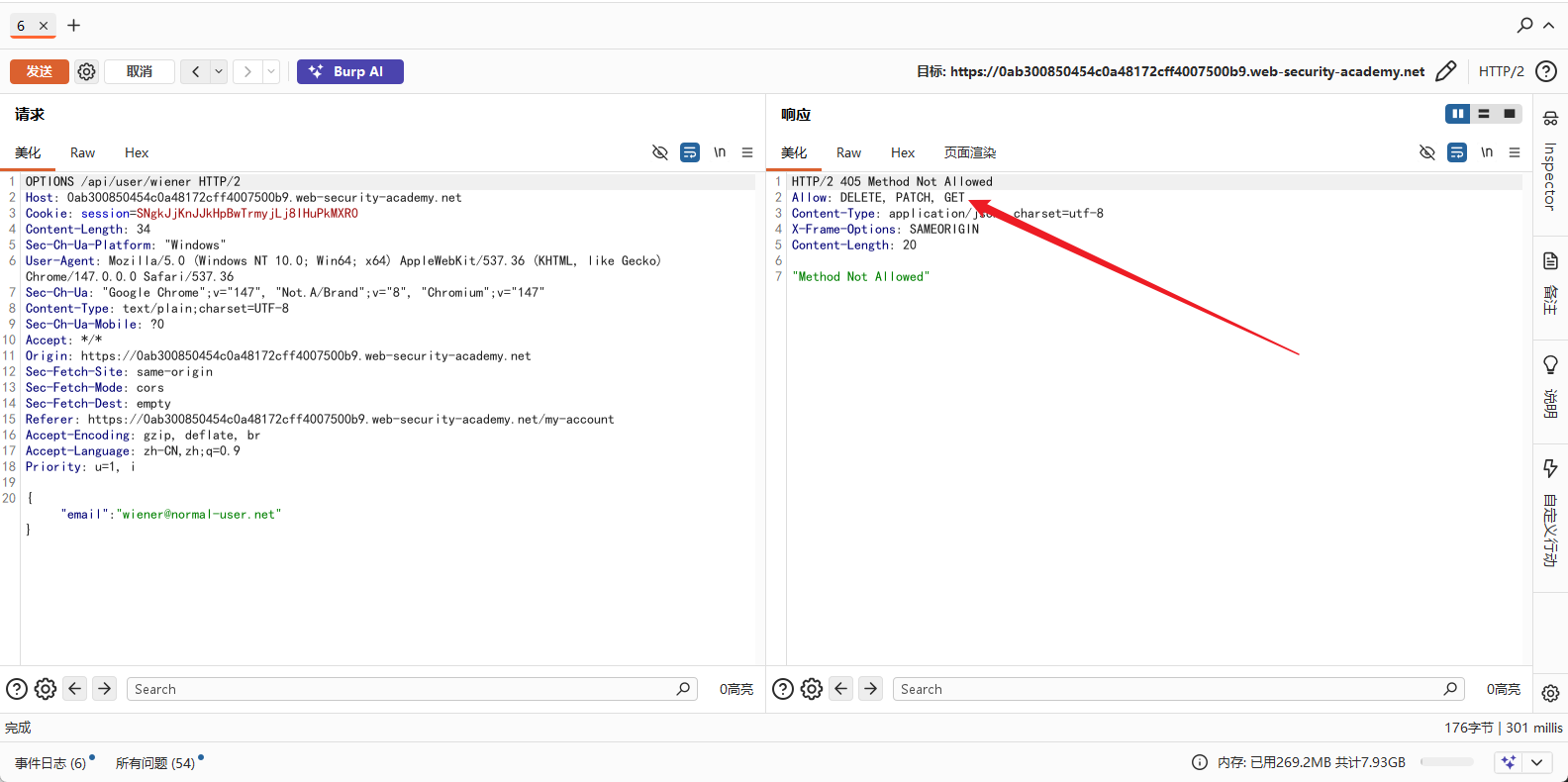Open the request pane hamburger menu
Image resolution: width=1568 pixels, height=782 pixels.
[747, 152]
